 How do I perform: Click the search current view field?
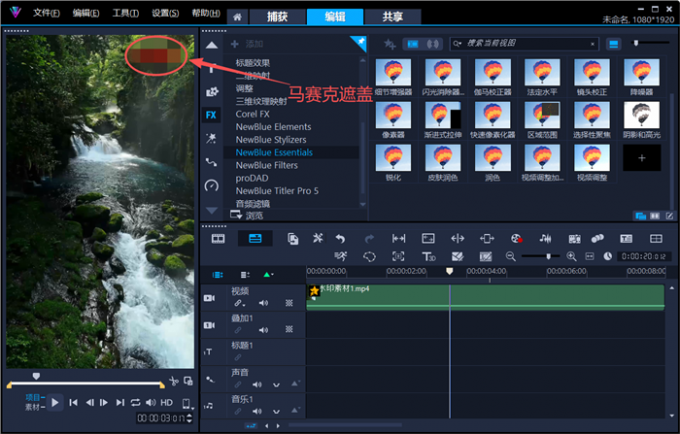tap(524, 43)
